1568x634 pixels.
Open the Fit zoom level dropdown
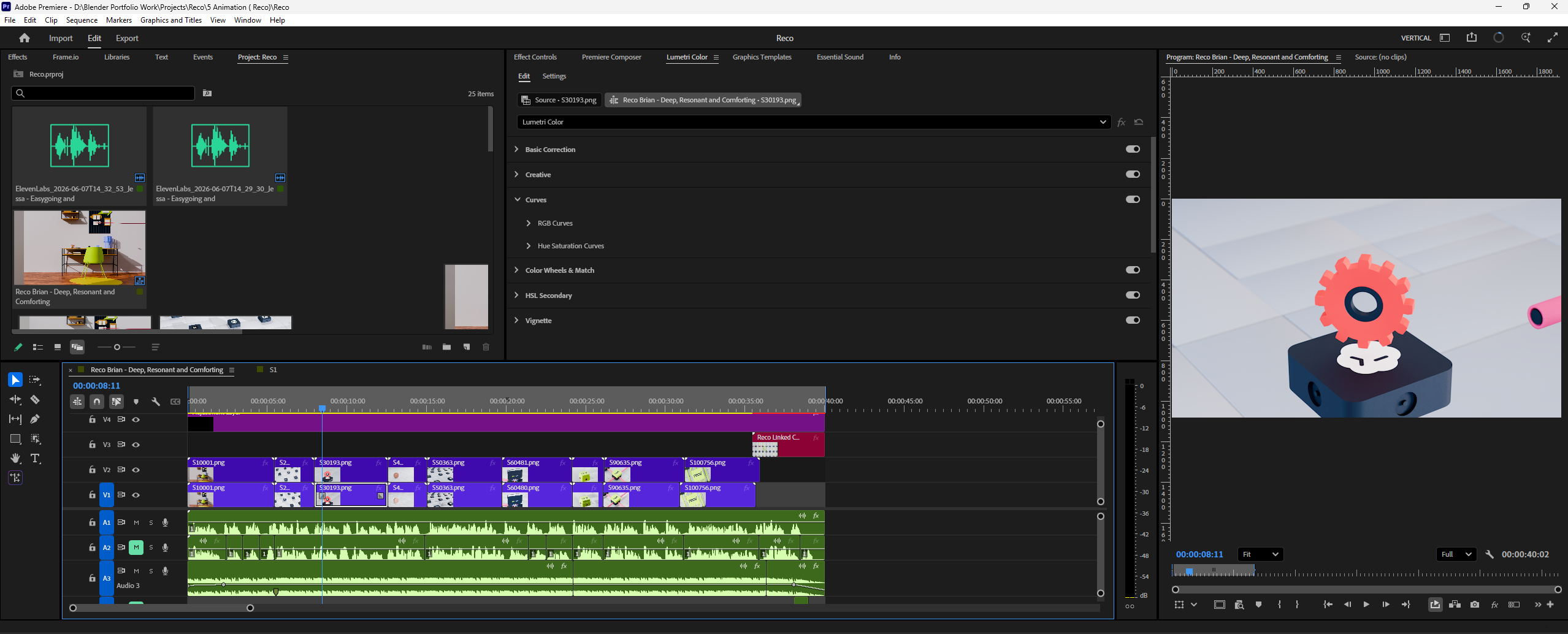(x=1260, y=554)
